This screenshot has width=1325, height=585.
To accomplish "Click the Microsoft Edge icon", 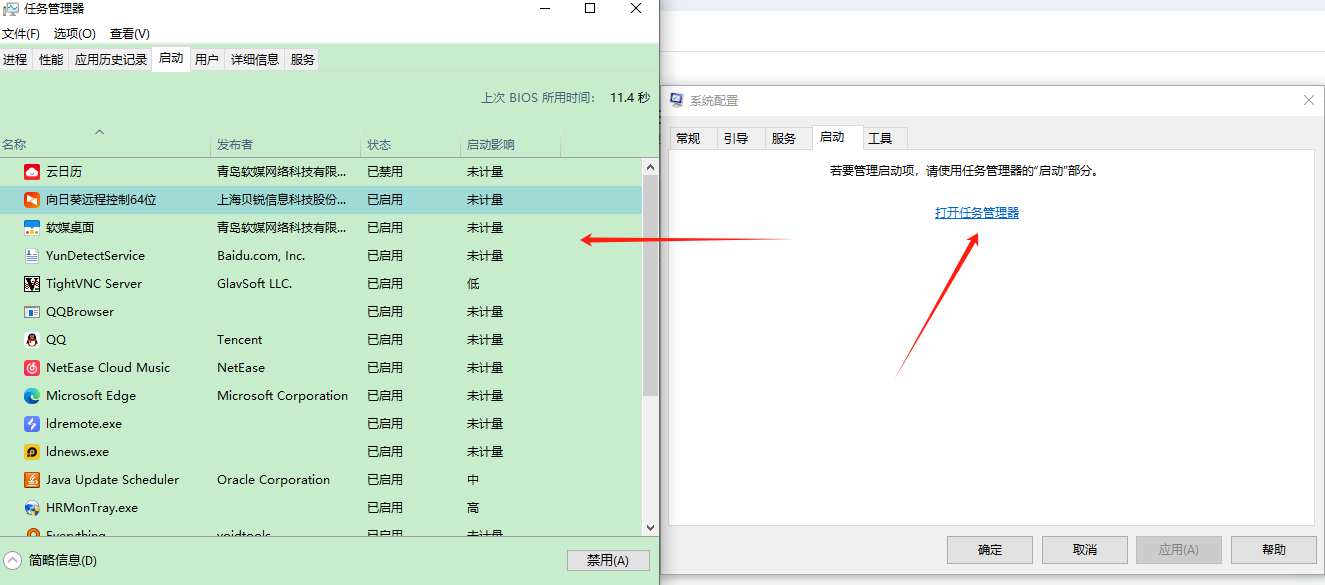I will coord(32,396).
